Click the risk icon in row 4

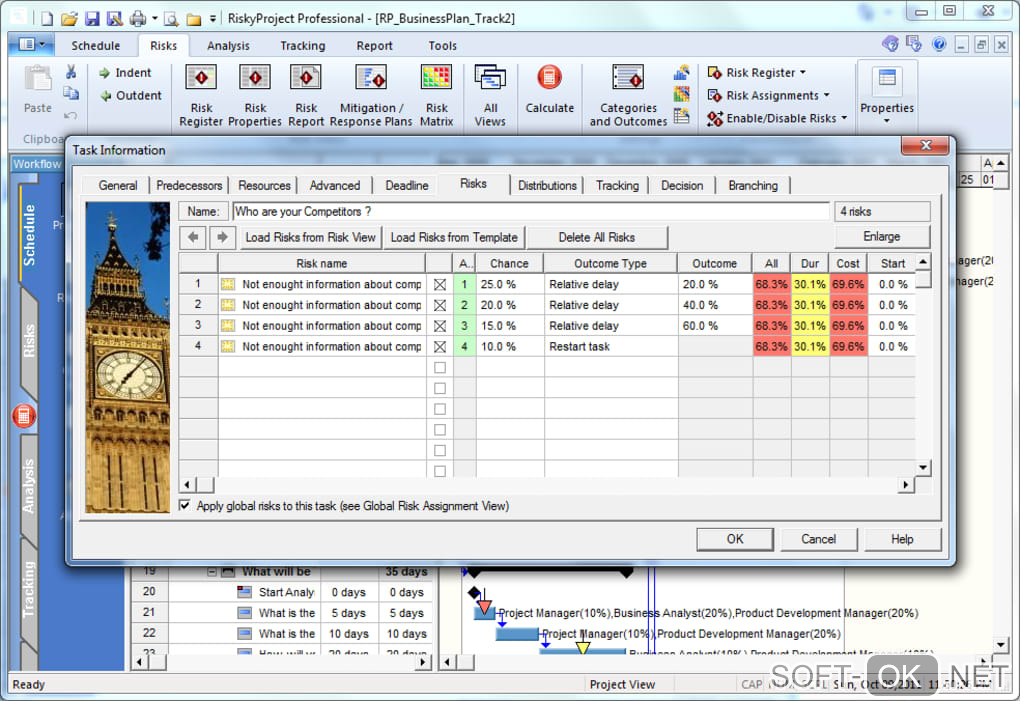pyautogui.click(x=228, y=347)
